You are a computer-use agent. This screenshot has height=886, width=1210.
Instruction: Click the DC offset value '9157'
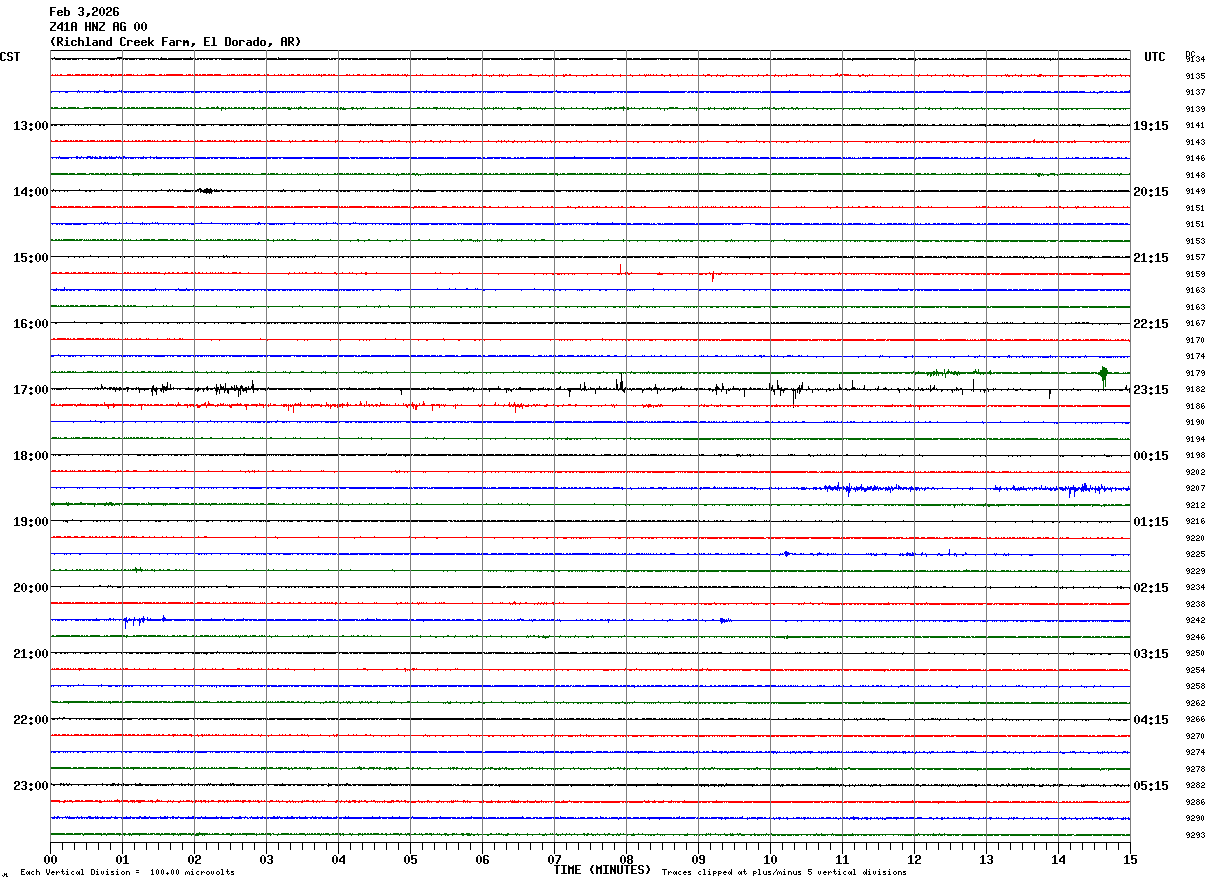point(1195,258)
